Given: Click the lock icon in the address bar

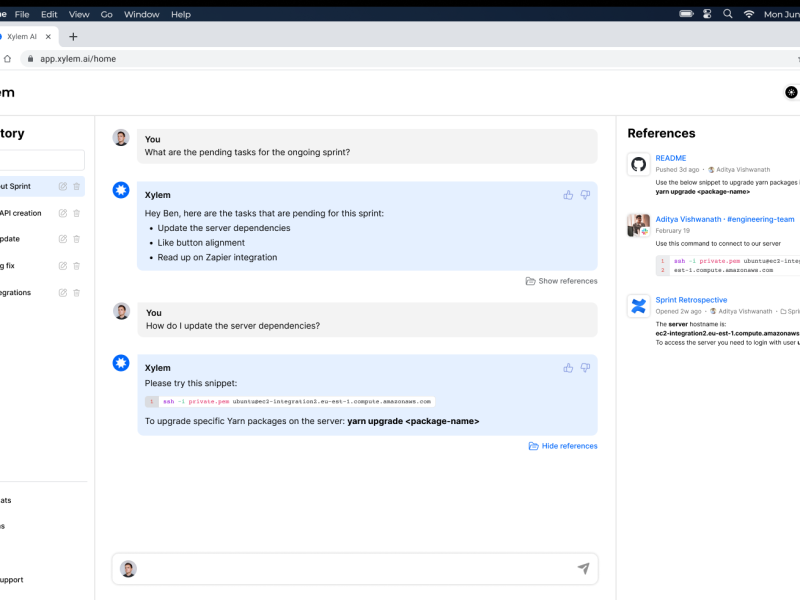Looking at the screenshot, I should click(30, 59).
